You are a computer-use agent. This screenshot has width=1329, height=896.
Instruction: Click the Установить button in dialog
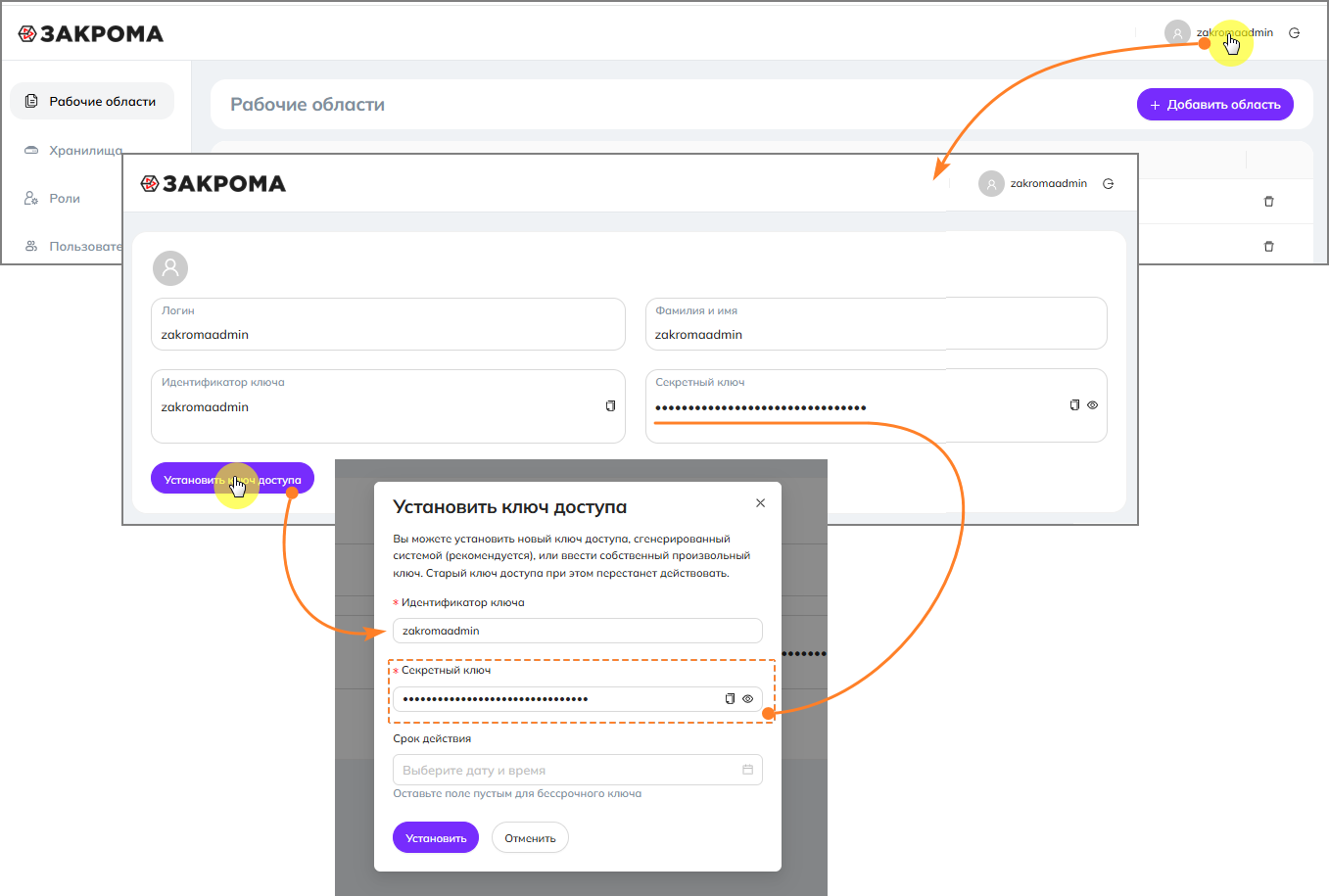coord(436,838)
